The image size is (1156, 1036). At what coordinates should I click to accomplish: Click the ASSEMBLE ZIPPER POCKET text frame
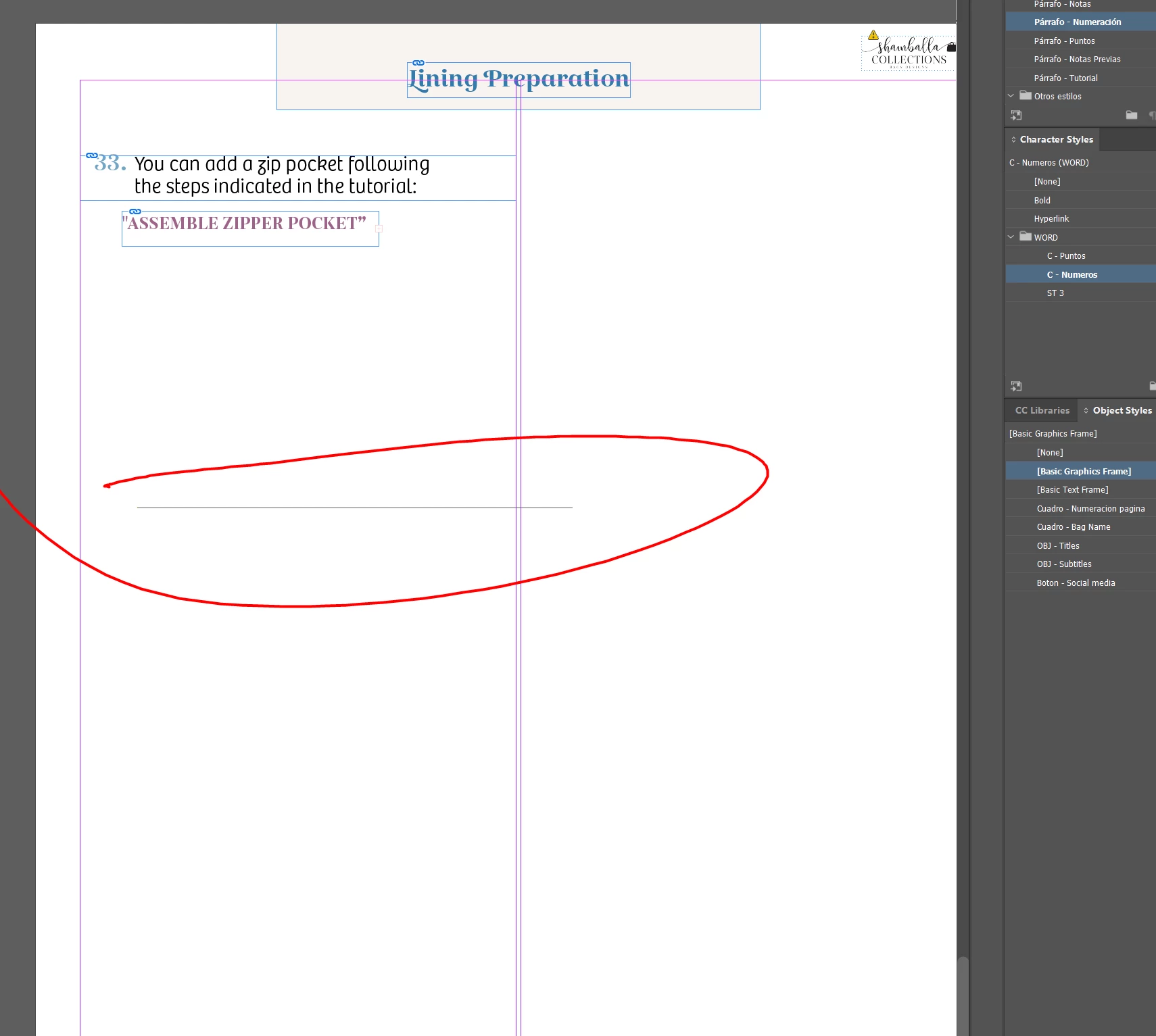click(x=250, y=229)
